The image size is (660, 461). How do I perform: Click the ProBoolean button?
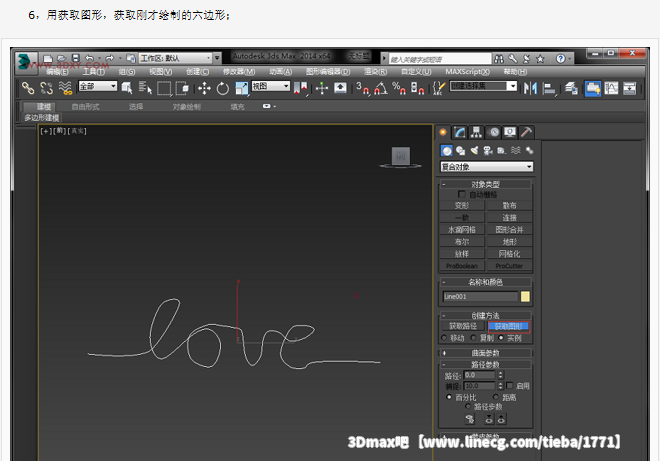coord(462,266)
